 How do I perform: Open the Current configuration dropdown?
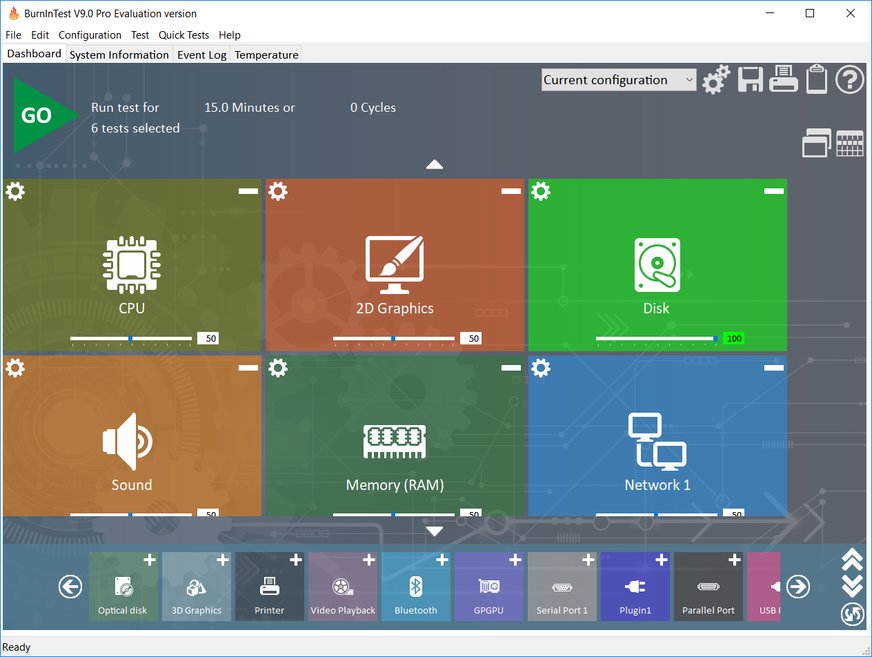(x=618, y=80)
